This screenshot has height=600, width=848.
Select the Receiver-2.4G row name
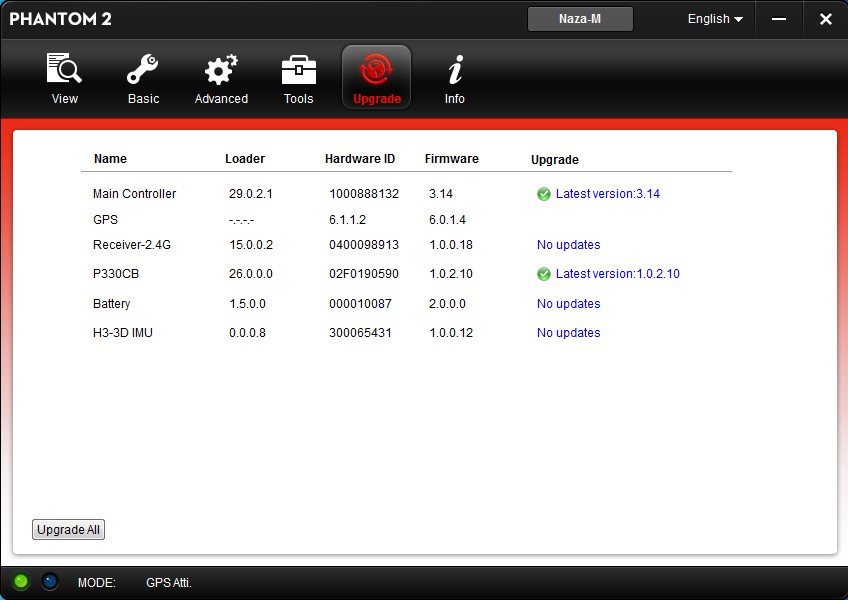[x=131, y=245]
